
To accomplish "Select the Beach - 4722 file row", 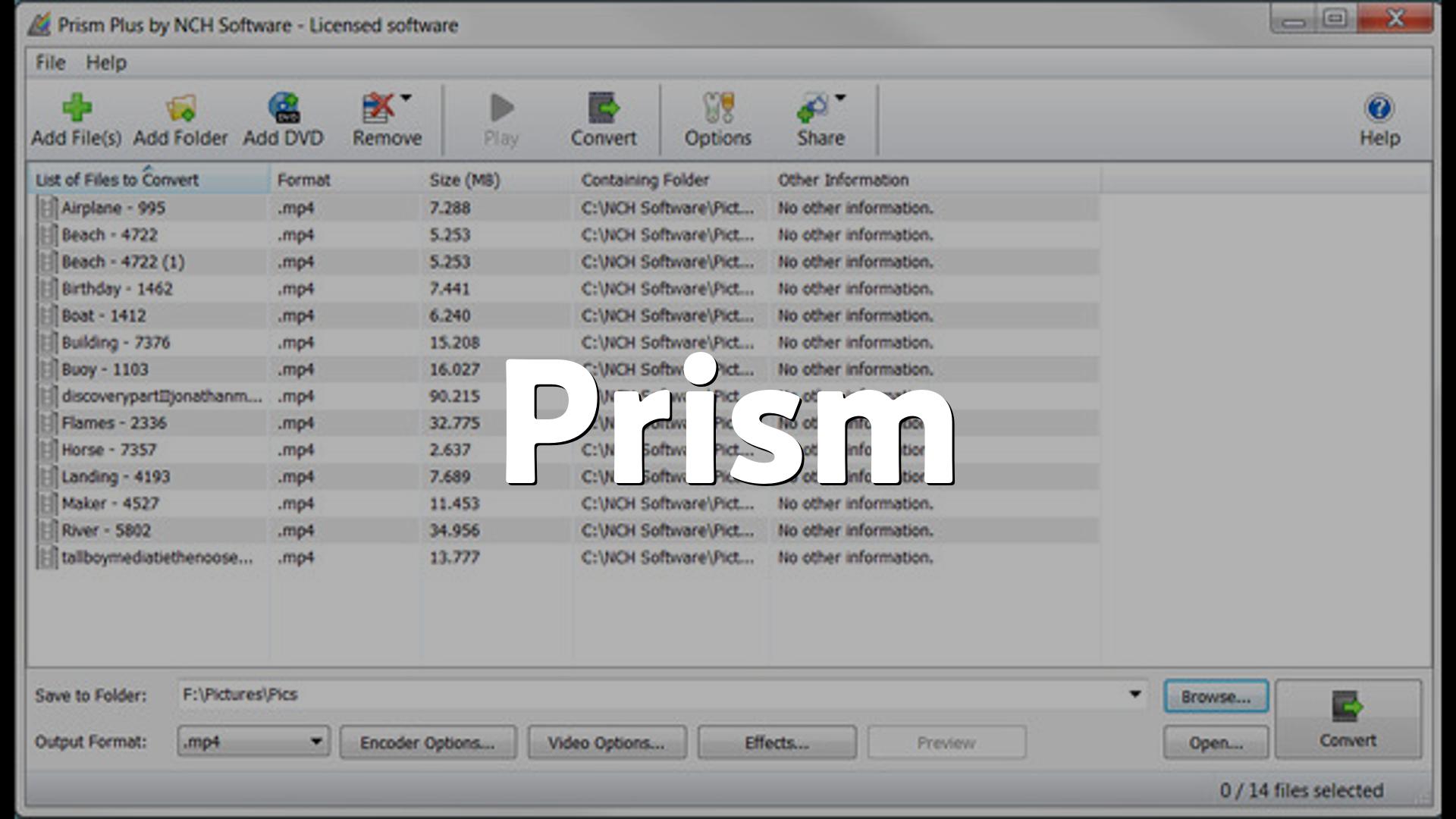I will [564, 235].
